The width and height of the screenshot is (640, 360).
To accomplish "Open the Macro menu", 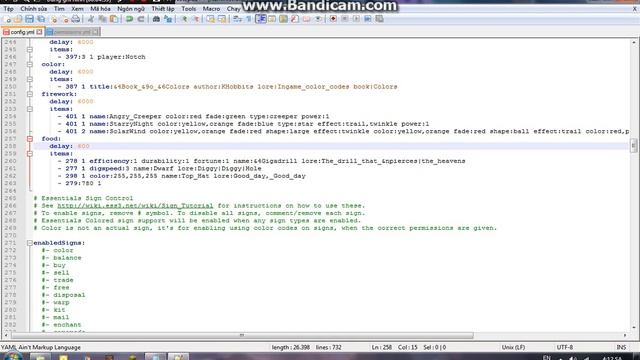I will [x=211, y=9].
